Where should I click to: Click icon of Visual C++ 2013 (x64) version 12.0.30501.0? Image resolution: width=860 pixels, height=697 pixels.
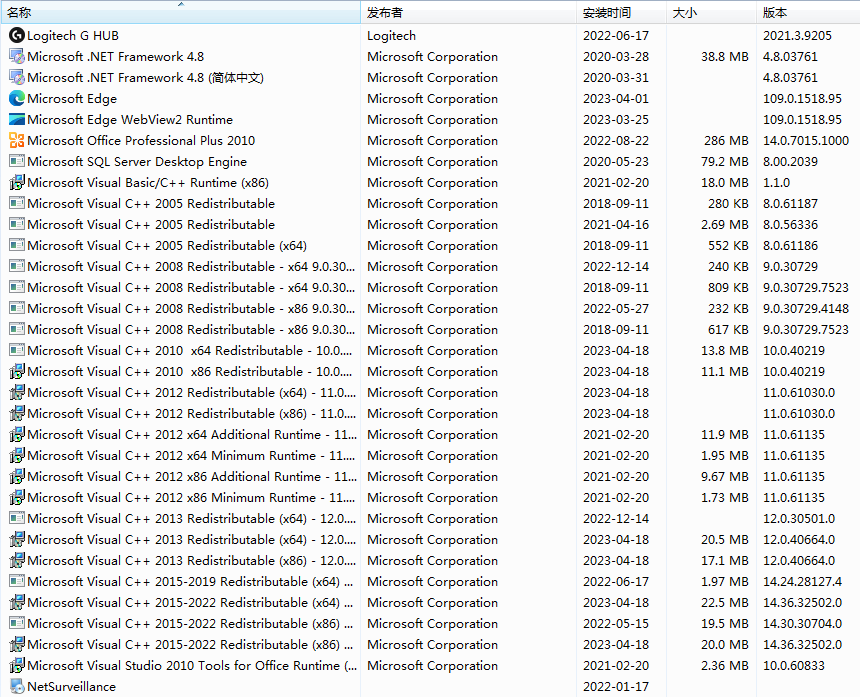tap(17, 519)
